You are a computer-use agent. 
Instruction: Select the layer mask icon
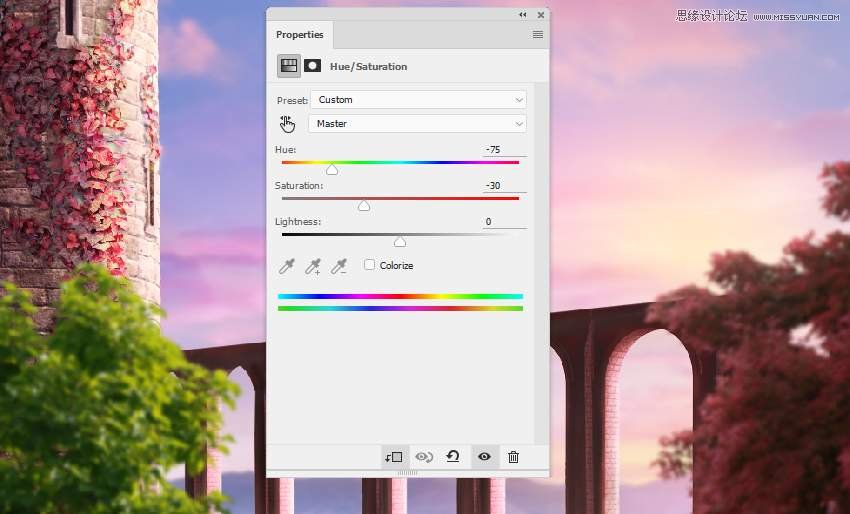pyautogui.click(x=312, y=66)
